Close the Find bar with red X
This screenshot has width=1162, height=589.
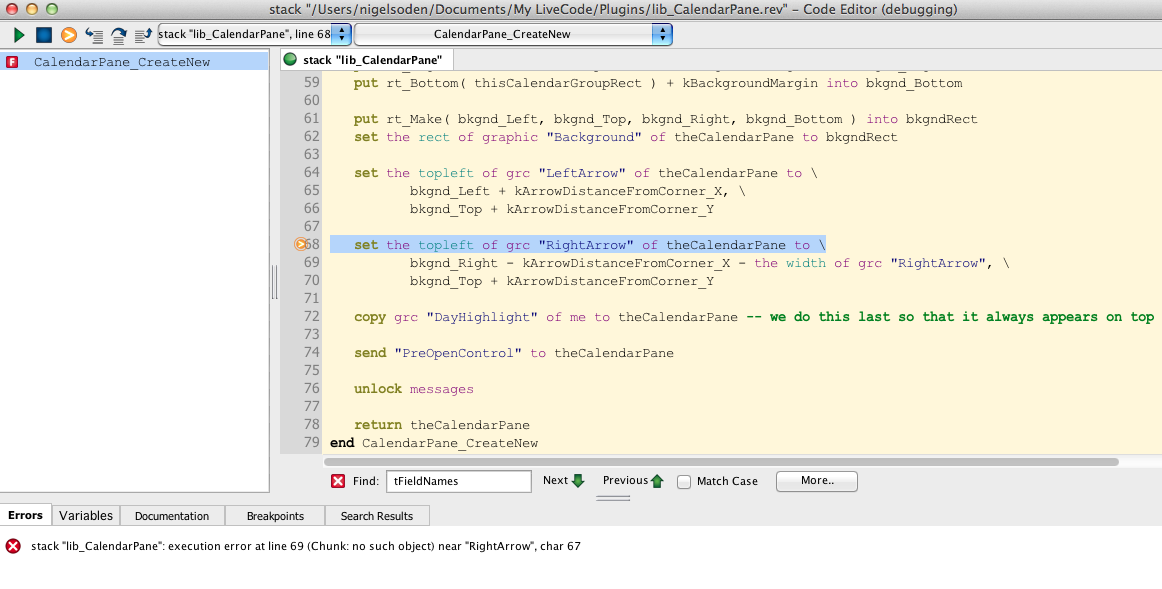click(x=338, y=481)
